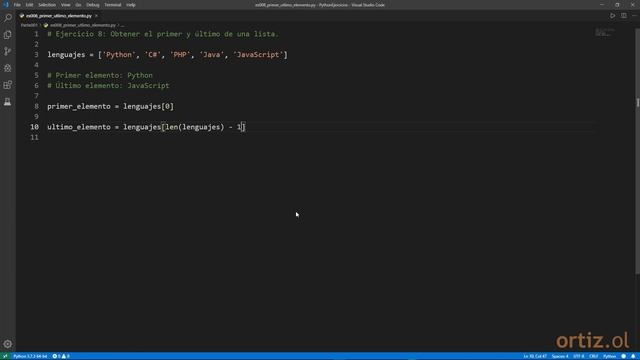Open the Debug menu
This screenshot has height=360, width=640.
tap(93, 5)
